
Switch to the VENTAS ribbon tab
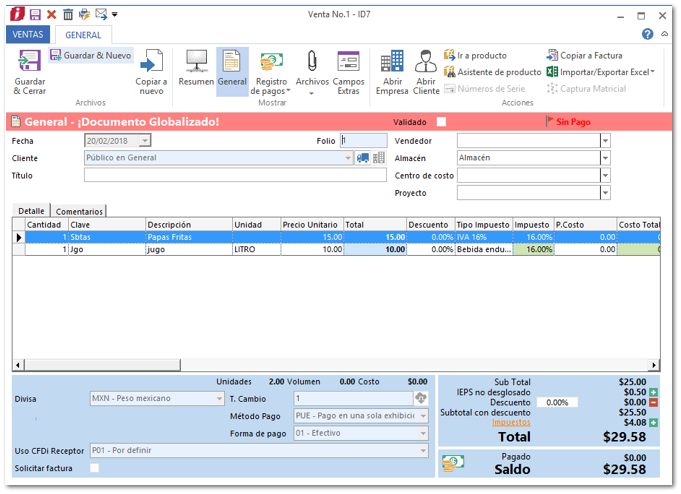click(x=26, y=34)
